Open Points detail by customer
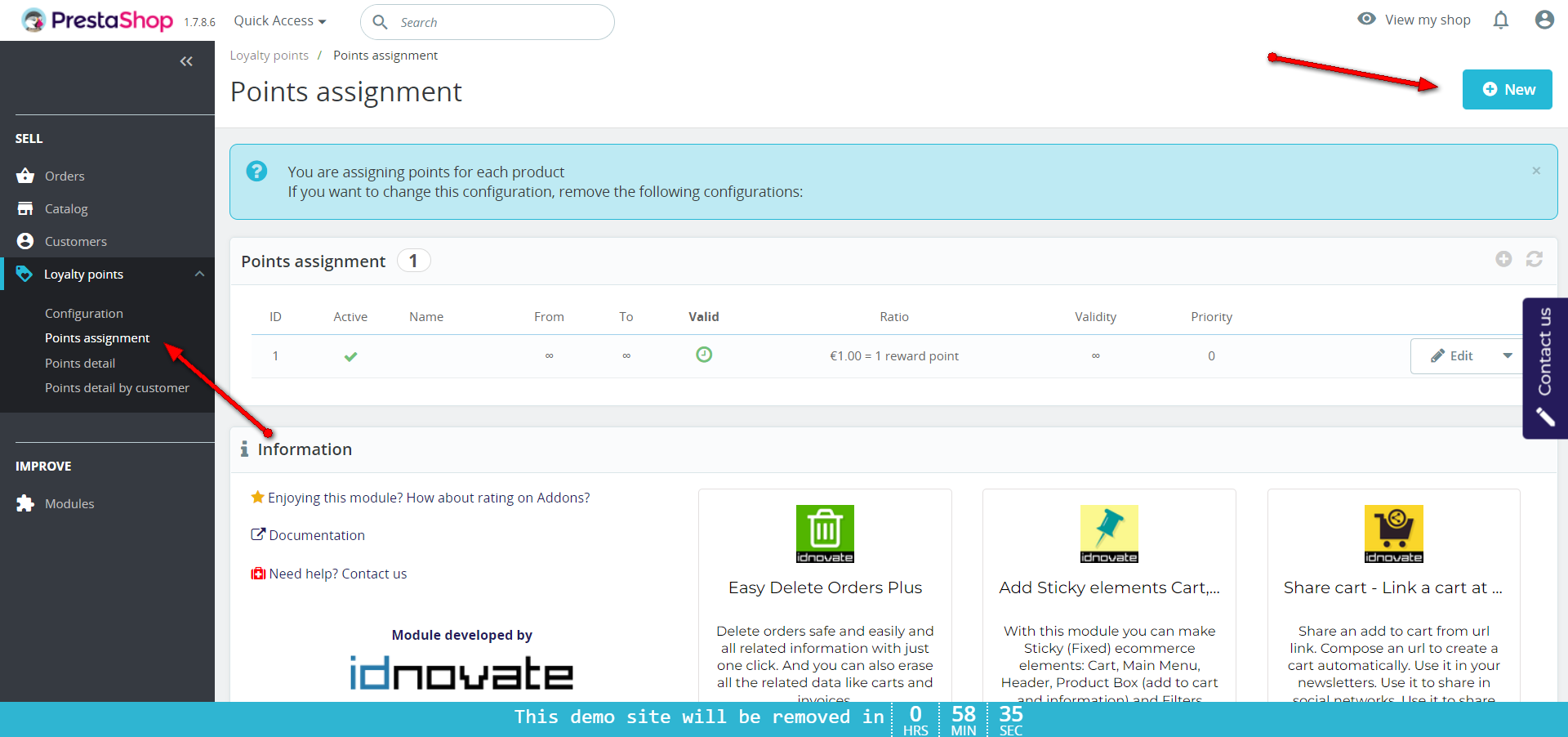 [x=117, y=387]
